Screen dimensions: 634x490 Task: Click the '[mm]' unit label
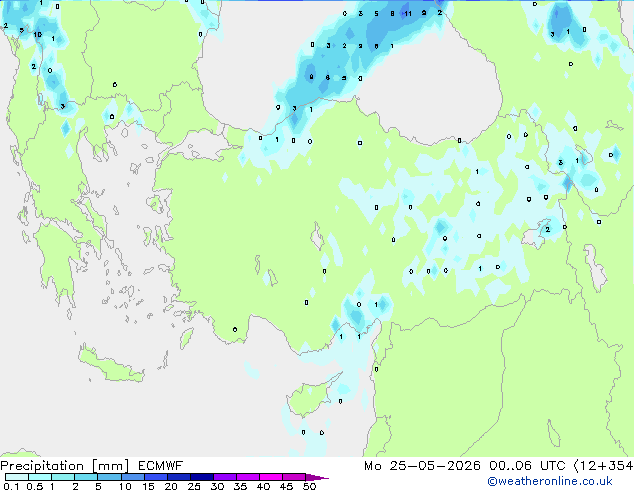coord(110,466)
